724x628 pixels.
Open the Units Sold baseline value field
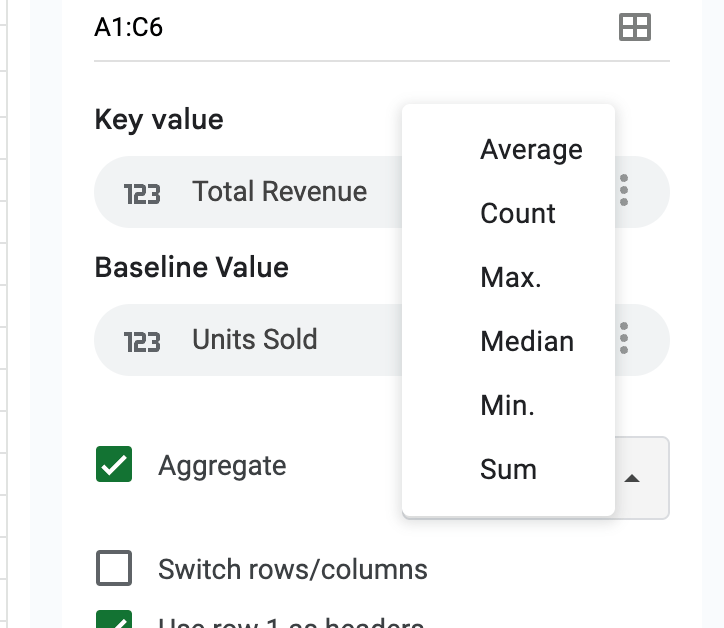(255, 340)
